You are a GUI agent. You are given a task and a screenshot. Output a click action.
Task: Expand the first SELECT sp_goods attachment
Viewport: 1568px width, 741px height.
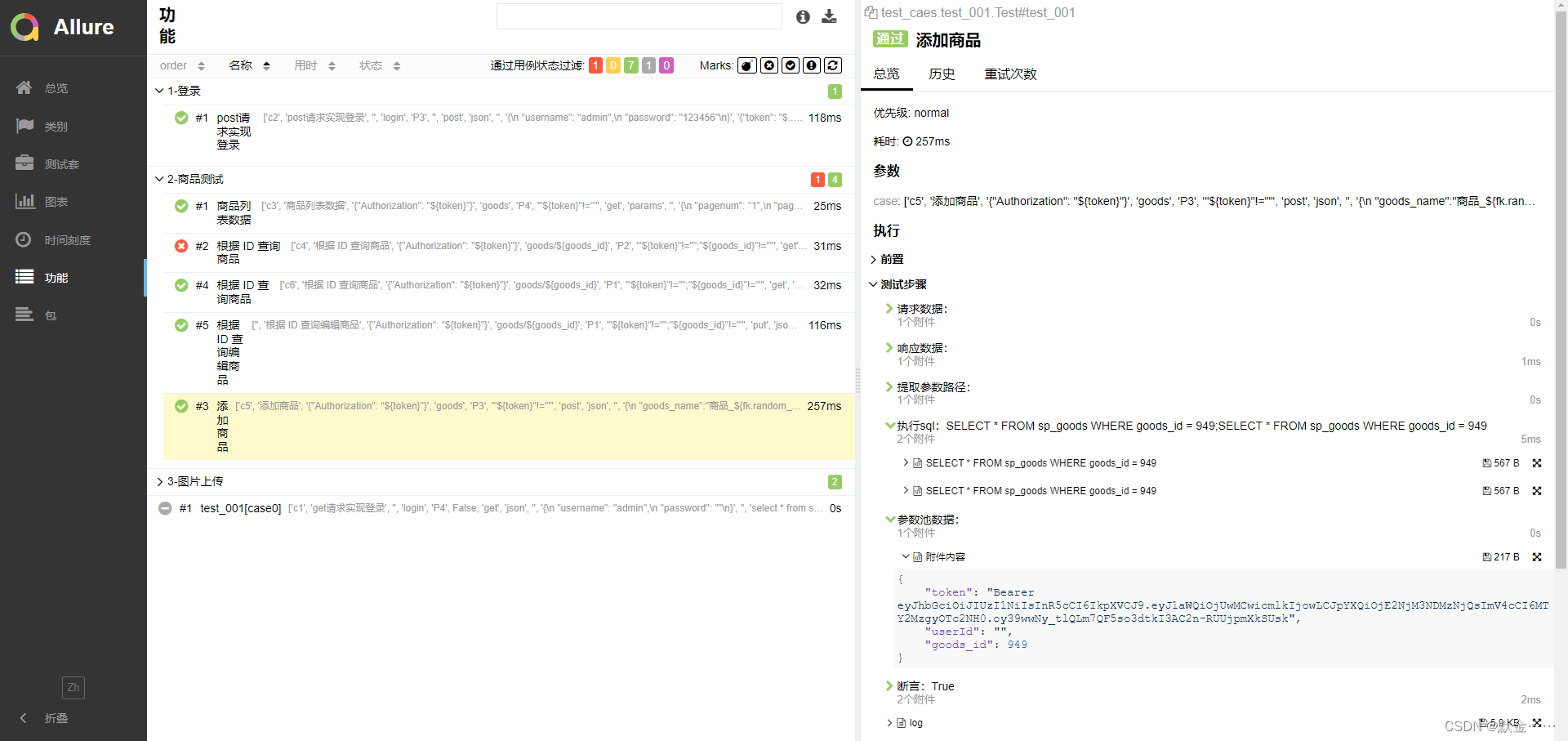[1029, 463]
